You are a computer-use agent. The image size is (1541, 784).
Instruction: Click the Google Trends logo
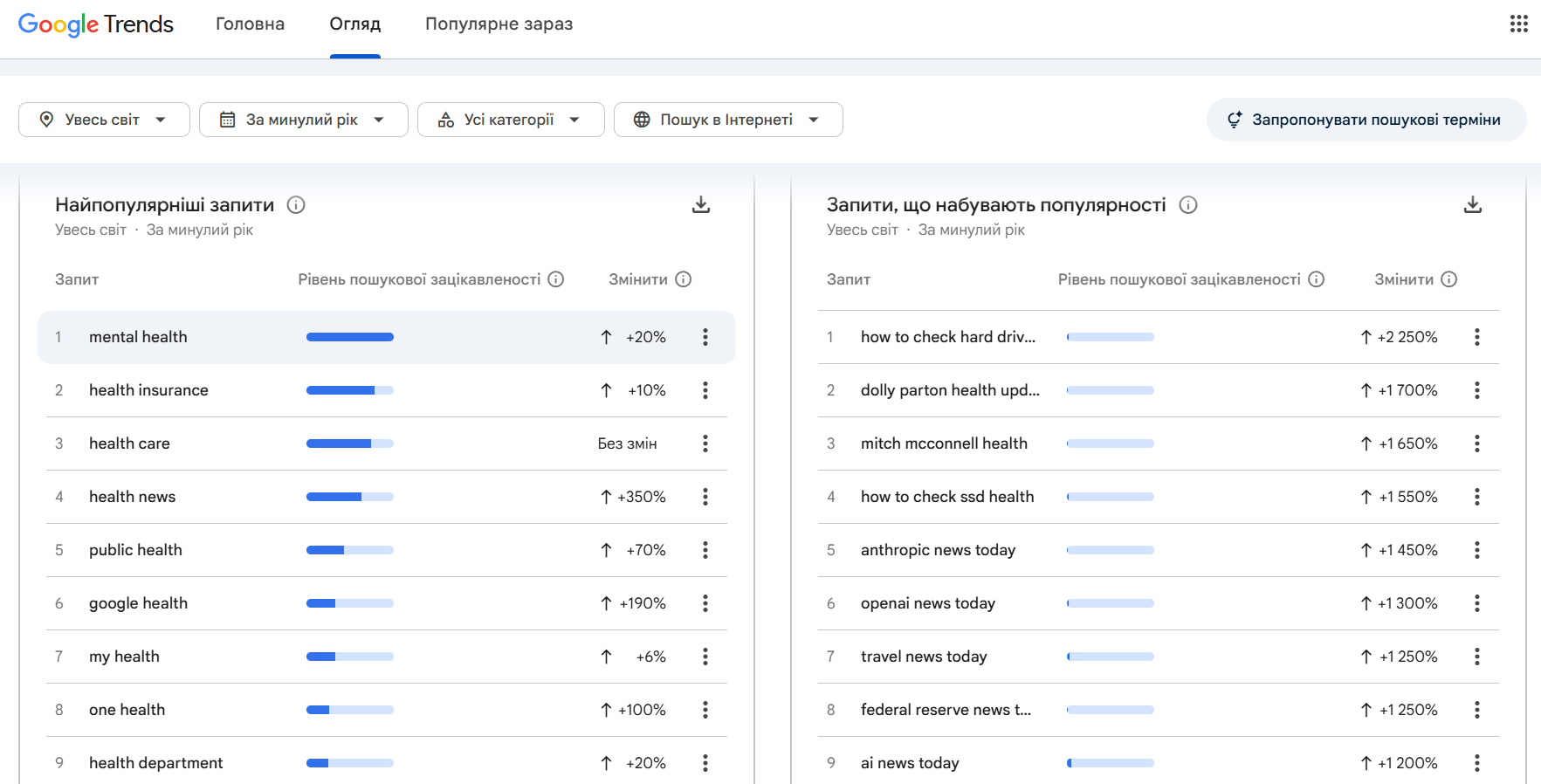coord(96,24)
